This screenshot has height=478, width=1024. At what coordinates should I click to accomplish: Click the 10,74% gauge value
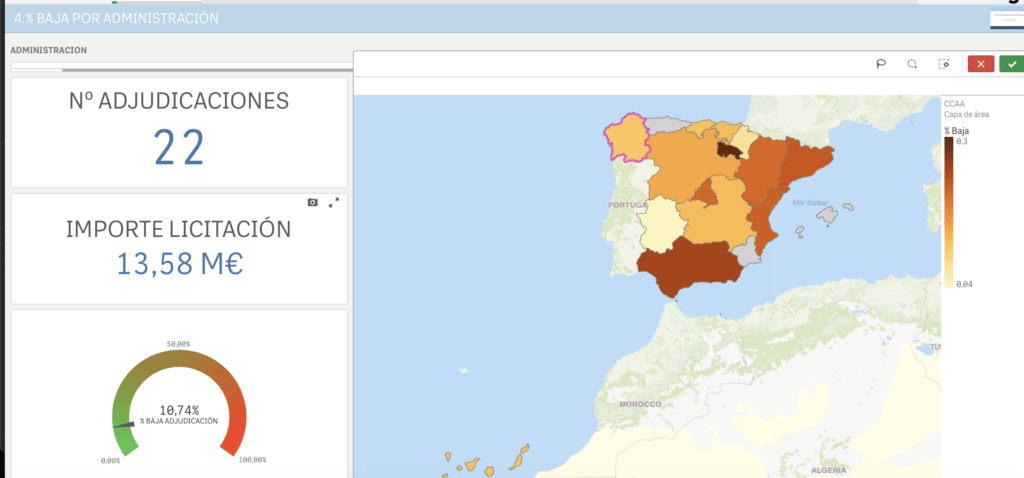tap(180, 411)
